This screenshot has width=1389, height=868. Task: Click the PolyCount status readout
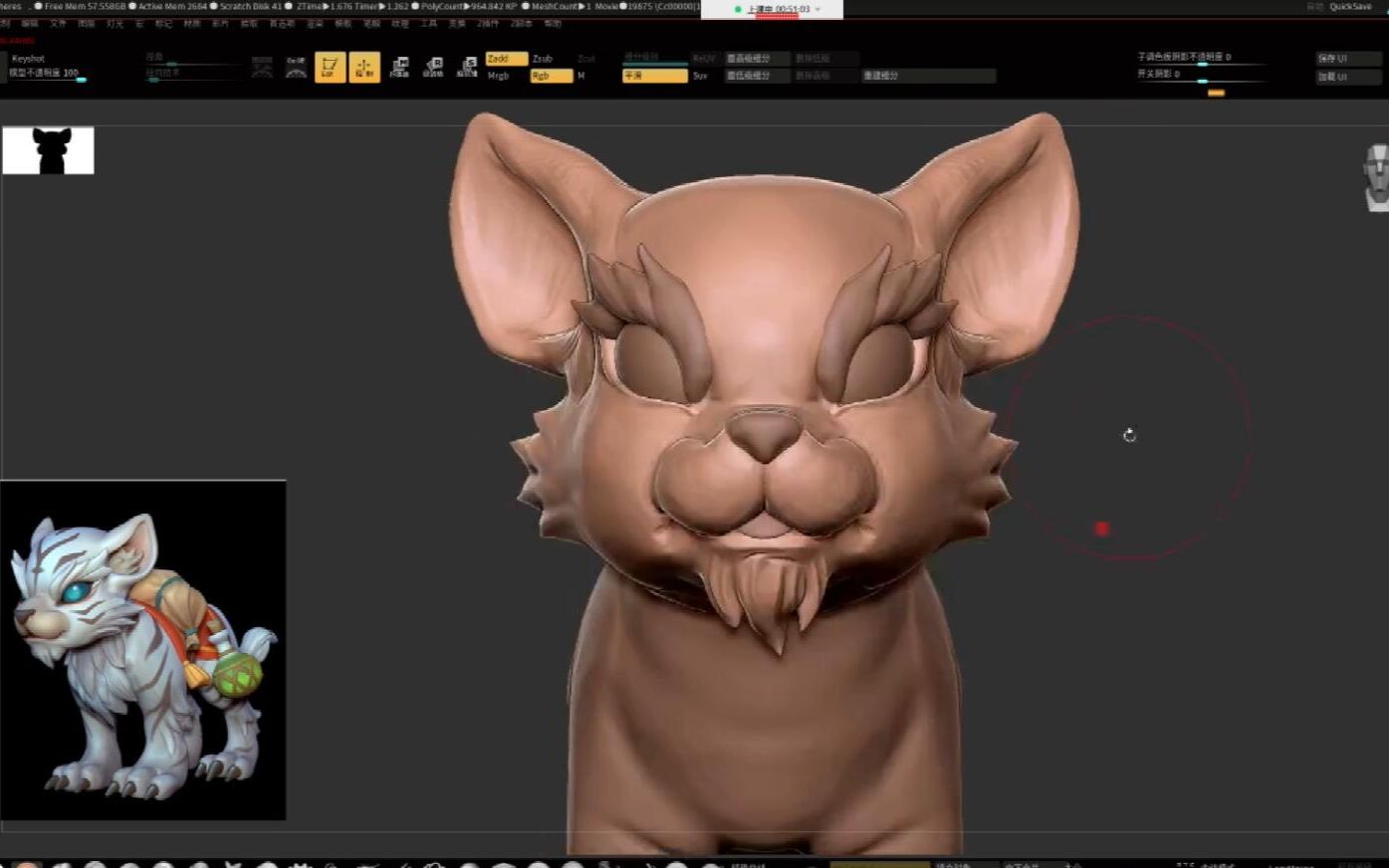coord(468,6)
